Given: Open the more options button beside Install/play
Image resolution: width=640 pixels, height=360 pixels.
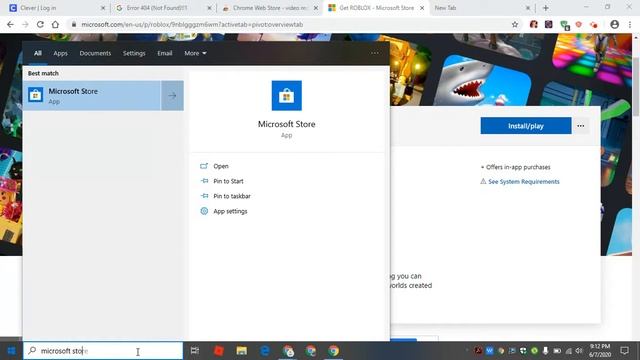Looking at the screenshot, I should (x=581, y=126).
